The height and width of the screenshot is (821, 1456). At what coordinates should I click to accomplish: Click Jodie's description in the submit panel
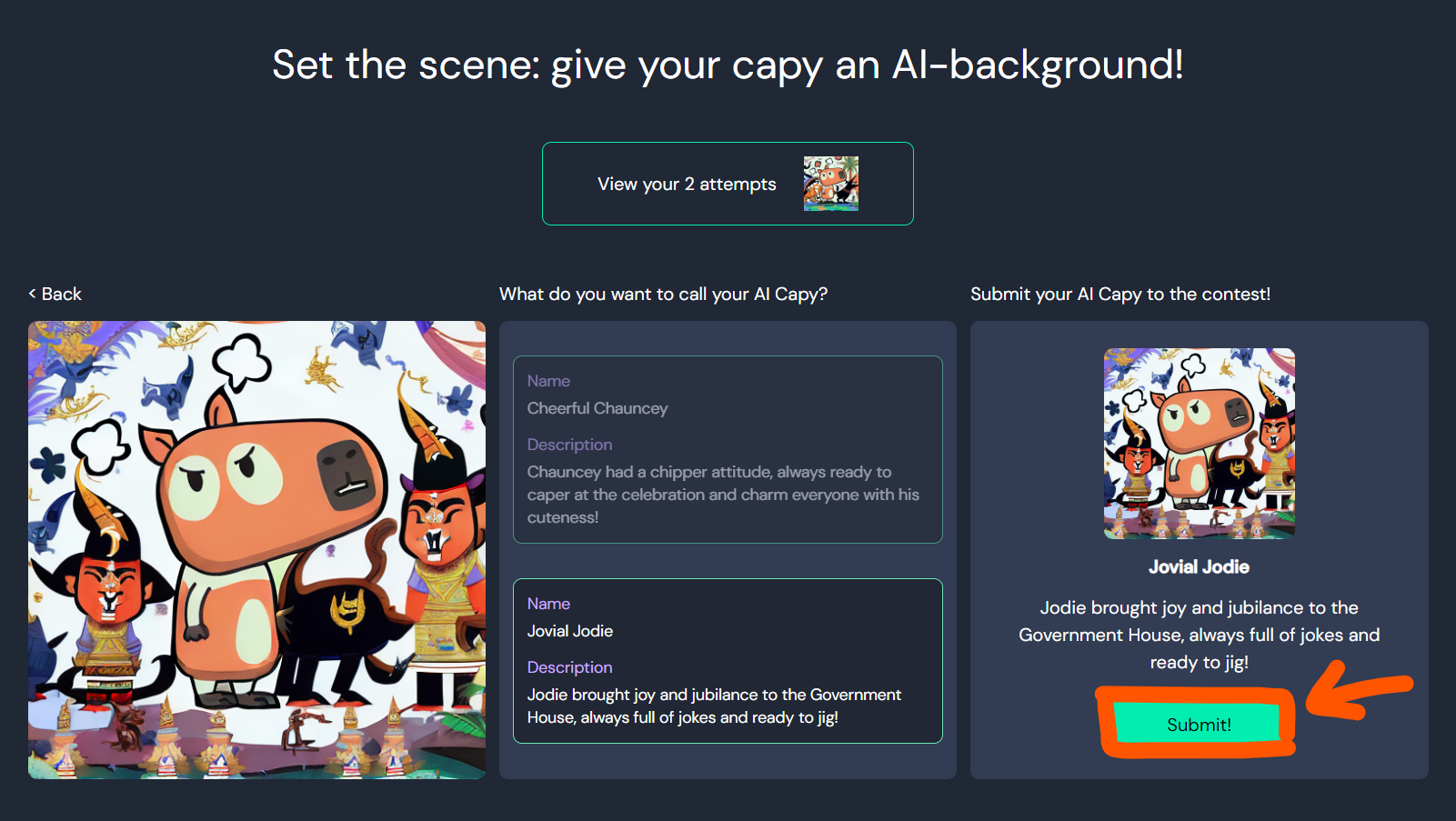[1199, 635]
